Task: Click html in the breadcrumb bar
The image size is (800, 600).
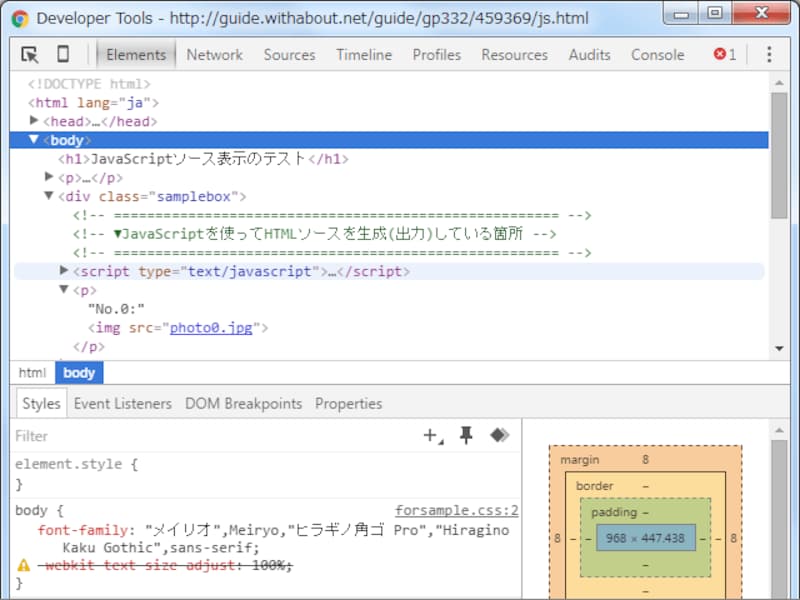Action: pos(32,373)
